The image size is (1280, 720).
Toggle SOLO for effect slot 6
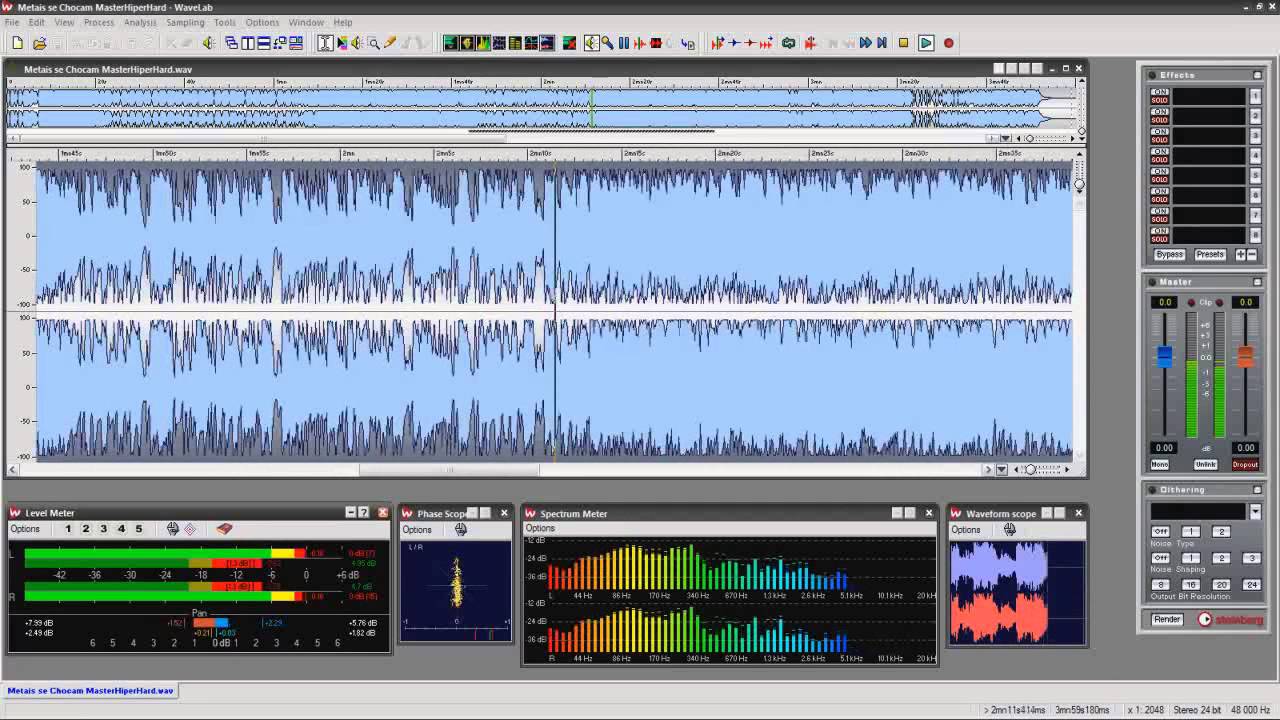pos(1160,200)
